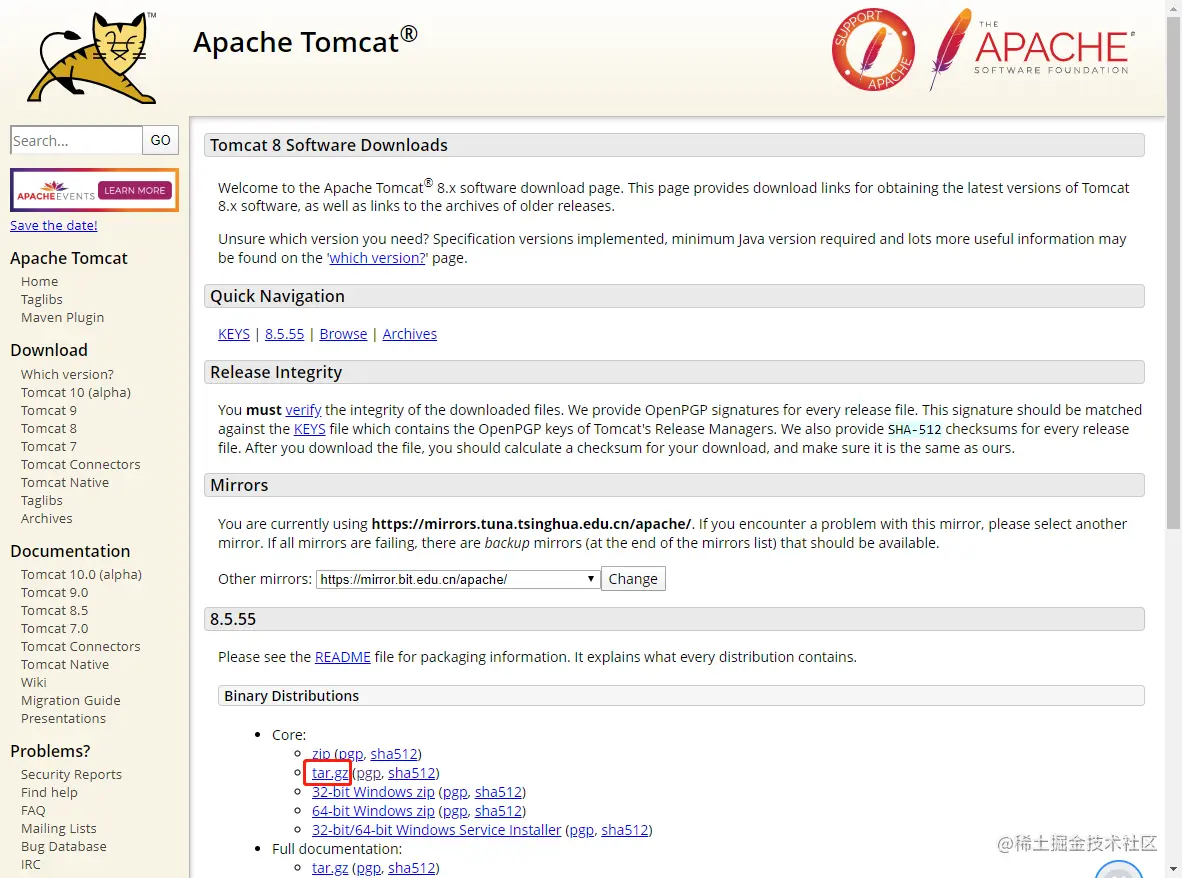Open the README link
Image resolution: width=1182 pixels, height=878 pixels.
342,657
